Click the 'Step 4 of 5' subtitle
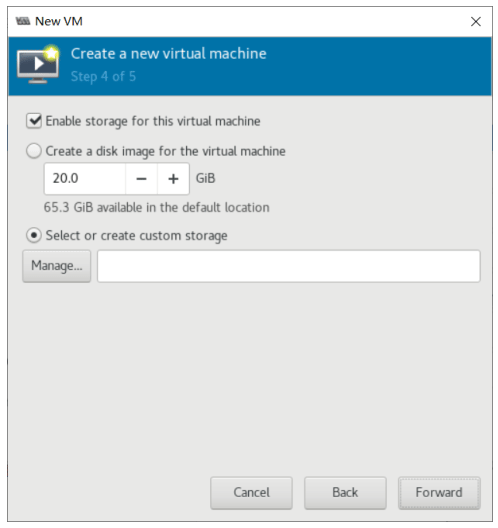Image resolution: width=498 pixels, height=528 pixels. (x=103, y=76)
